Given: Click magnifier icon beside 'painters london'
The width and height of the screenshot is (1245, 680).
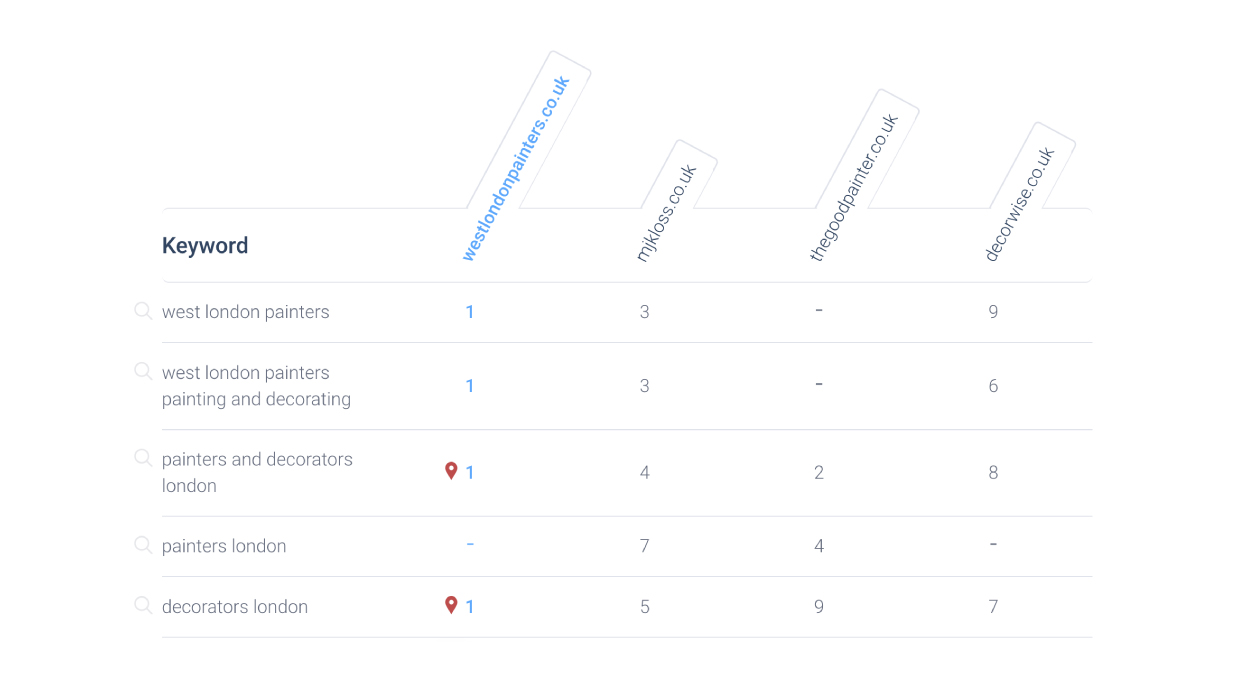Looking at the screenshot, I should point(143,545).
